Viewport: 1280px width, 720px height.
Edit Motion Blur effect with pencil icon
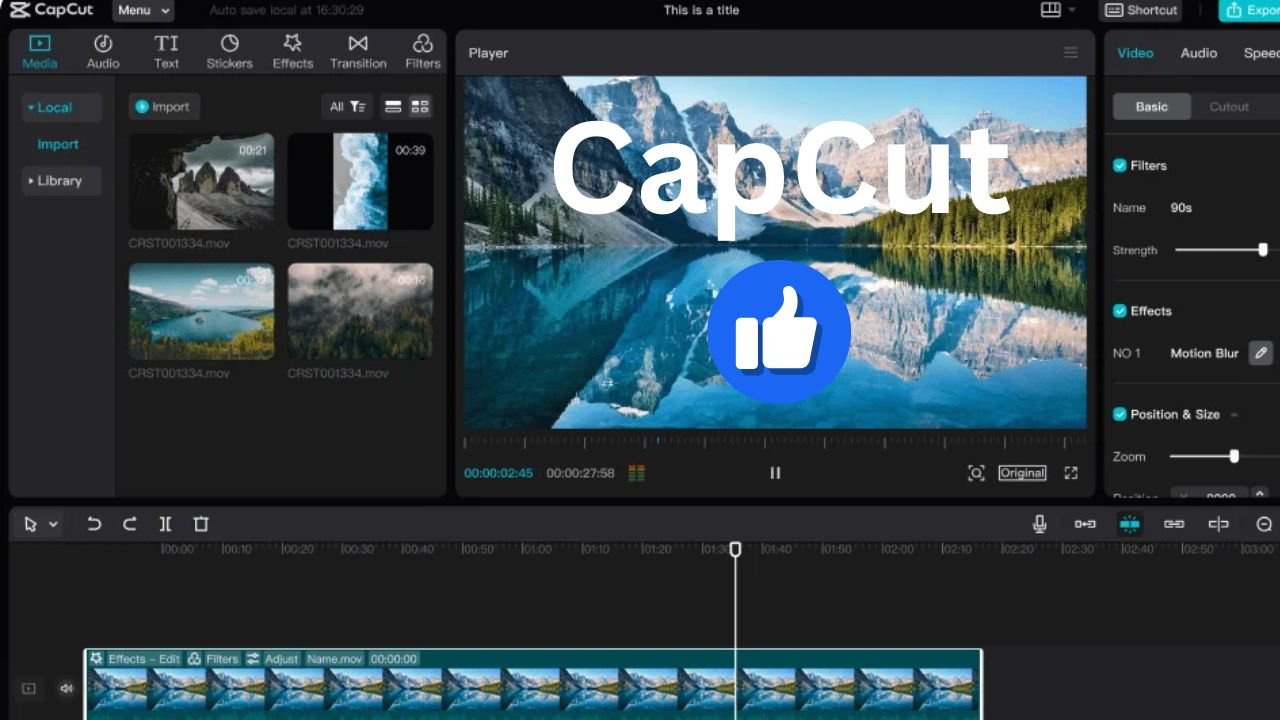pos(1261,353)
